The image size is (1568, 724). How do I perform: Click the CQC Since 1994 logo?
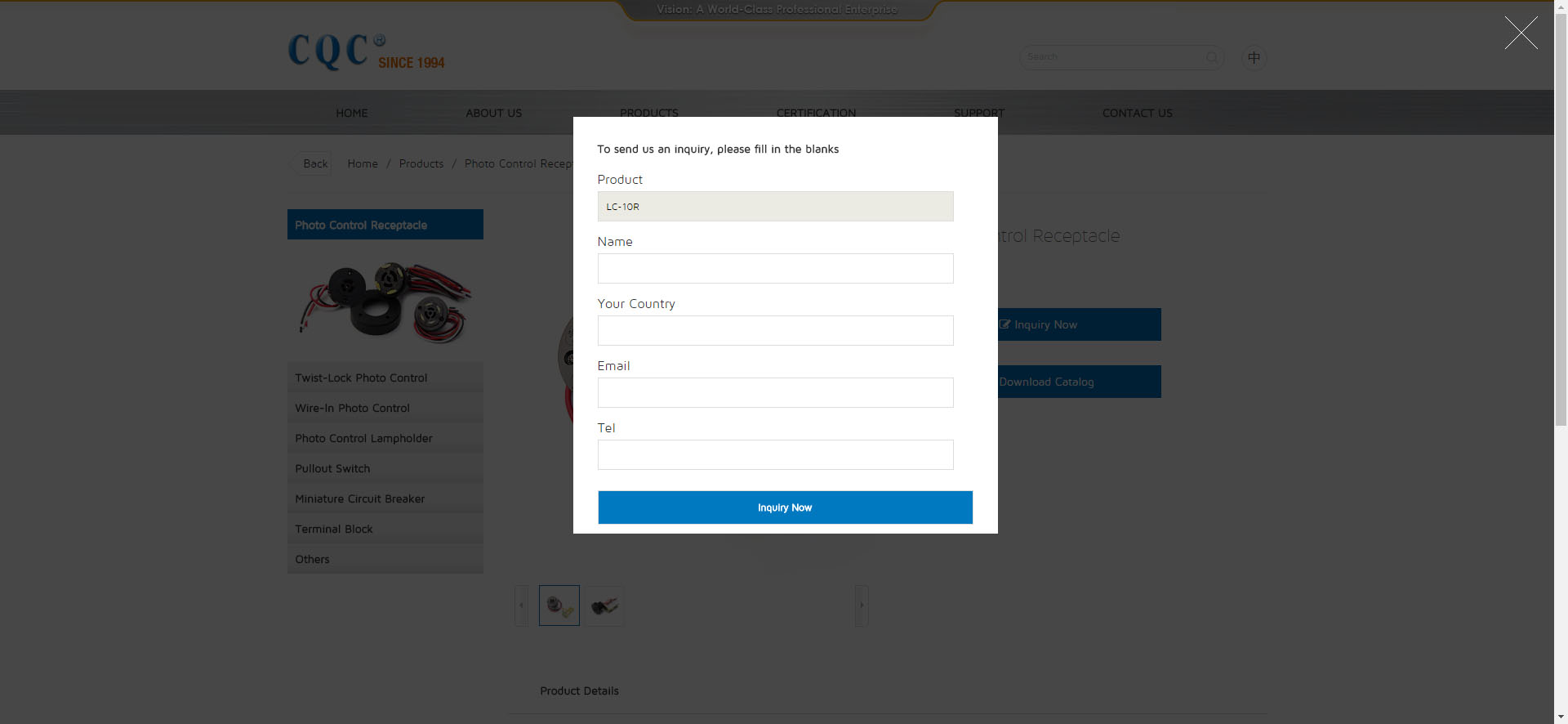coord(366,52)
